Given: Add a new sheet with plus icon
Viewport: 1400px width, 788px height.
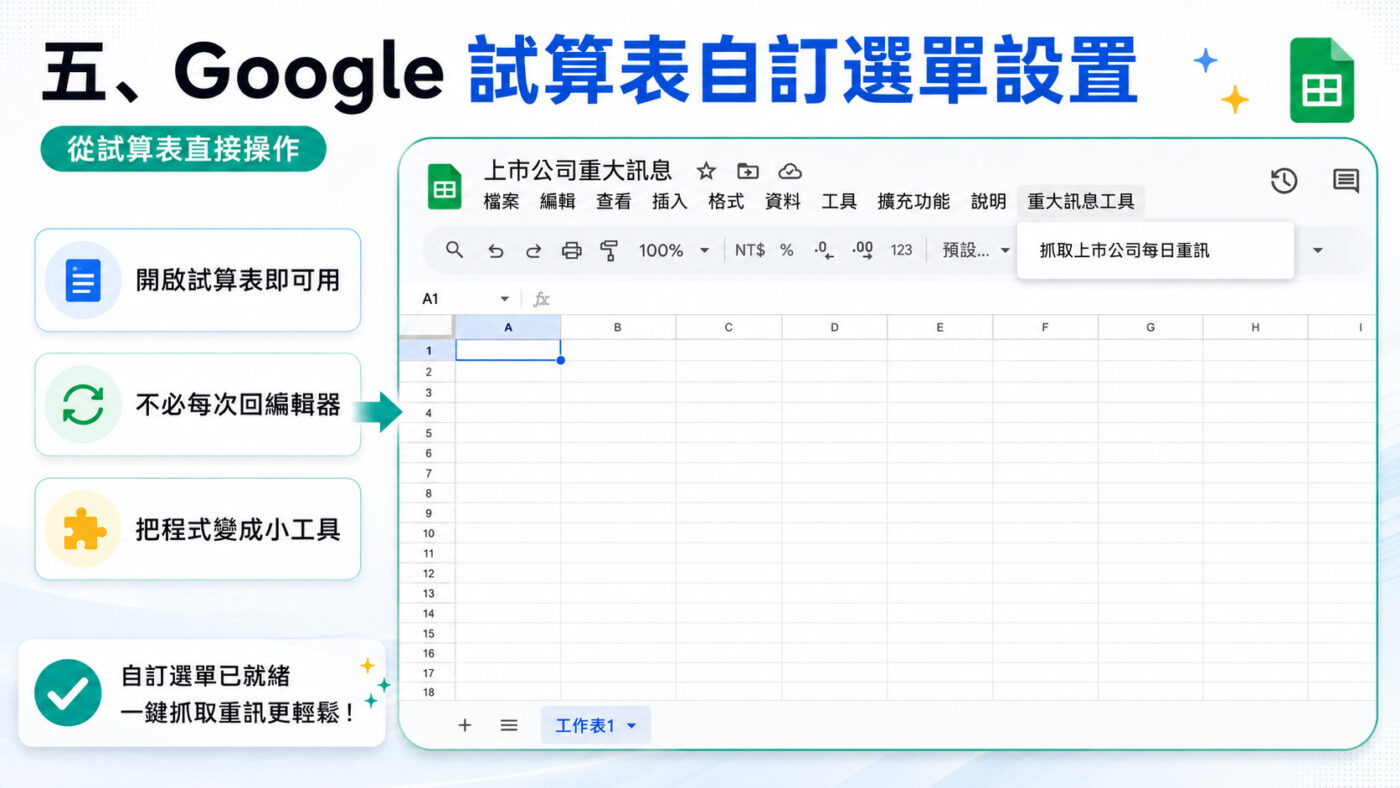Looking at the screenshot, I should (x=465, y=725).
